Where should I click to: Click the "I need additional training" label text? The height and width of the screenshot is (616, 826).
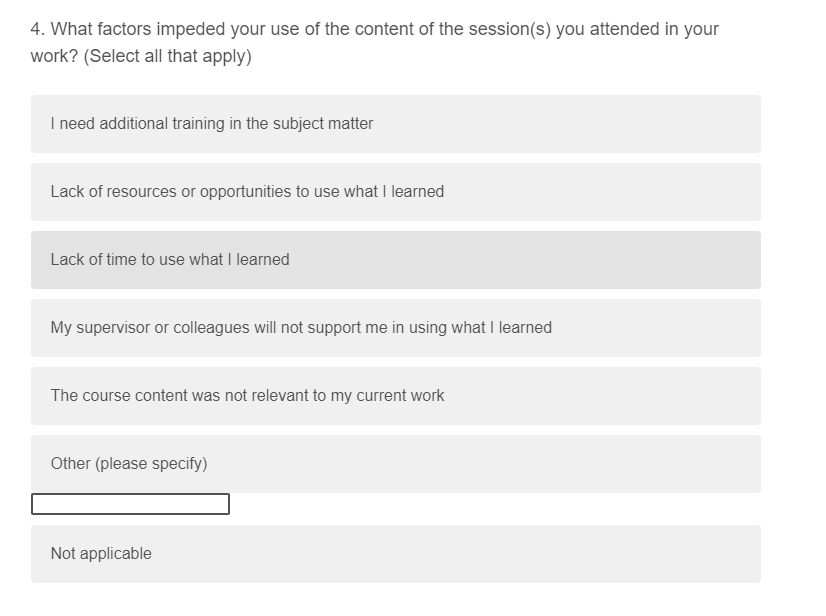pos(211,124)
